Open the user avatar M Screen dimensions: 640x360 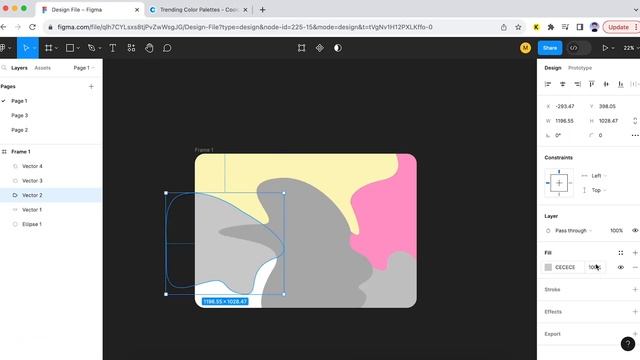(x=525, y=48)
